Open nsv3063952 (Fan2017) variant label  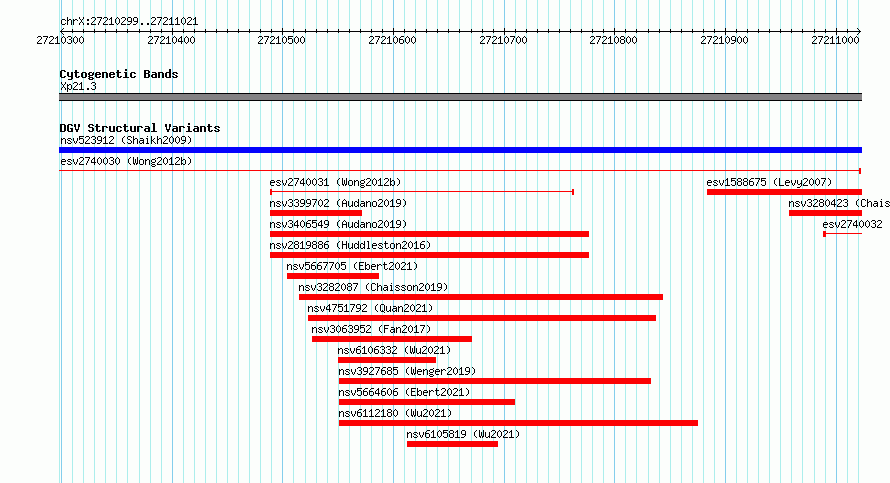[371, 329]
